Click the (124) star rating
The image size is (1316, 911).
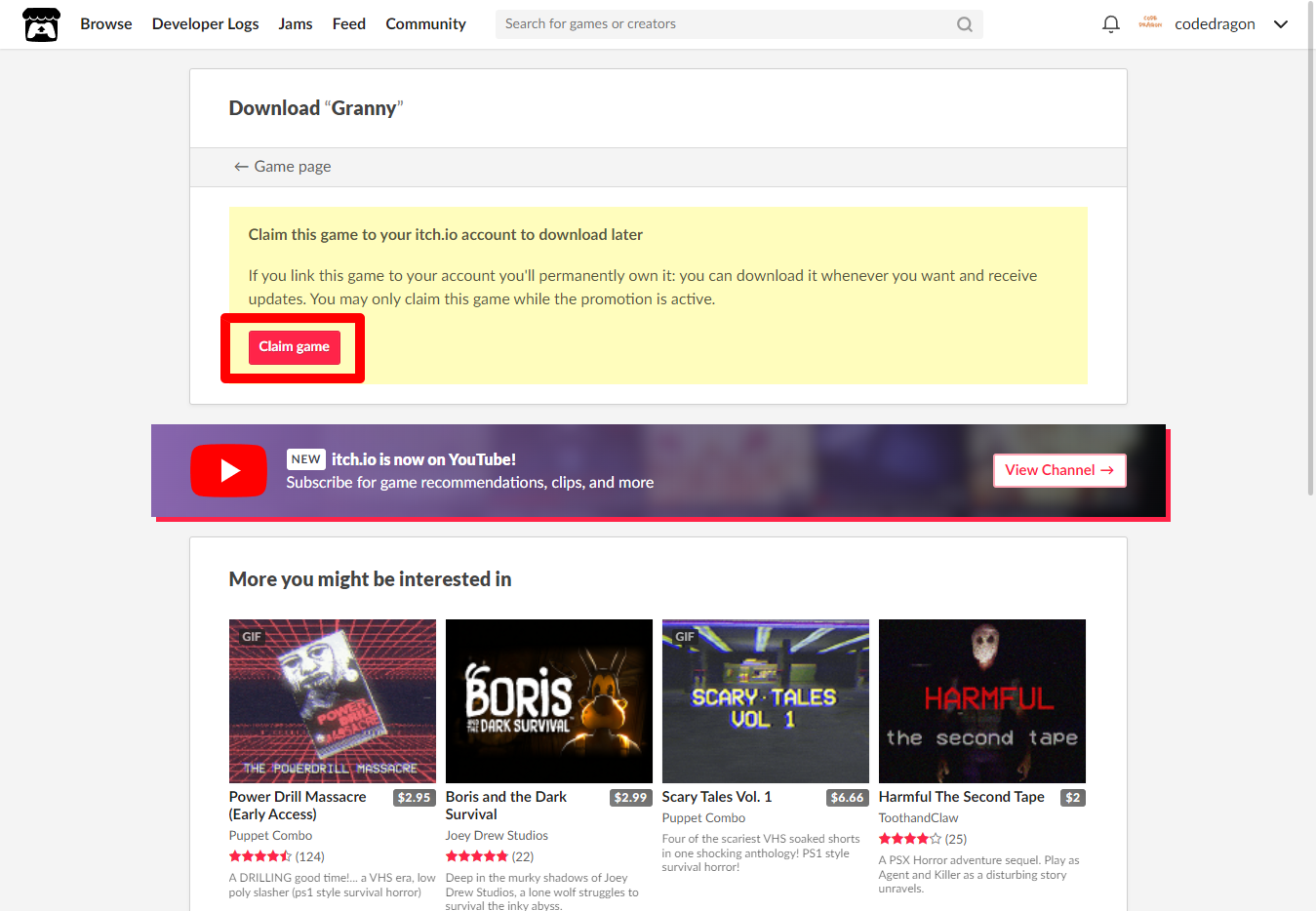277,856
